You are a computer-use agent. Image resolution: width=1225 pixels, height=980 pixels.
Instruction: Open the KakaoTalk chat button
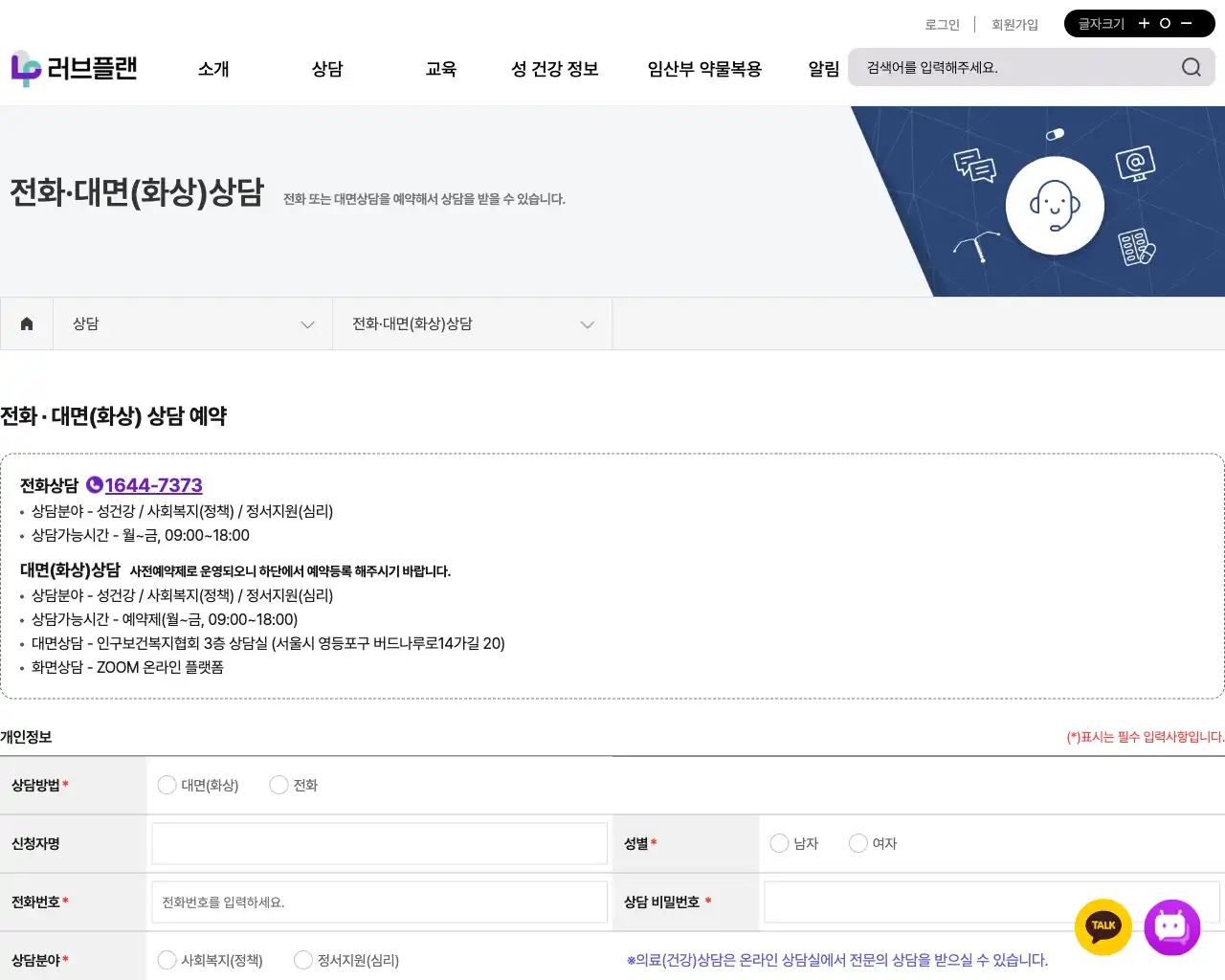[x=1103, y=926]
